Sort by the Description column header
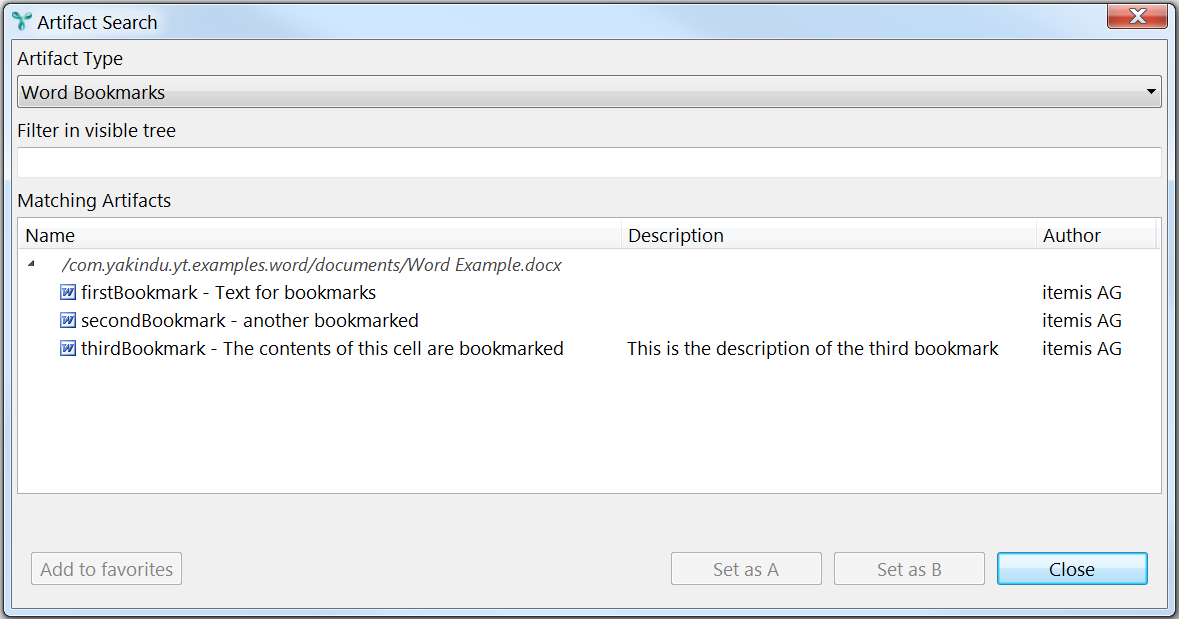Image resolution: width=1179 pixels, height=619 pixels. [x=829, y=235]
